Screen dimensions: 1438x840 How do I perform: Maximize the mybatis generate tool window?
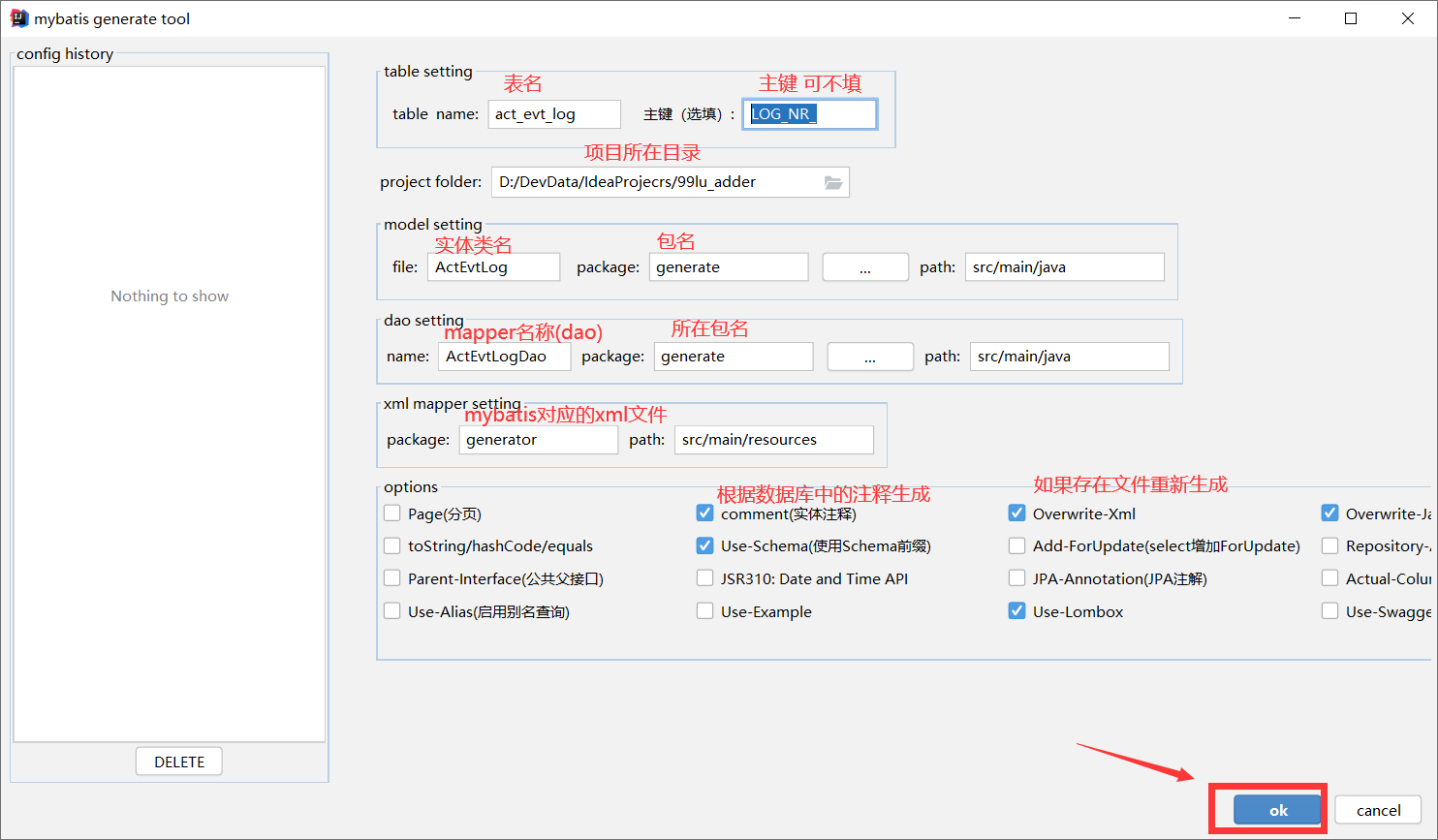(x=1351, y=18)
